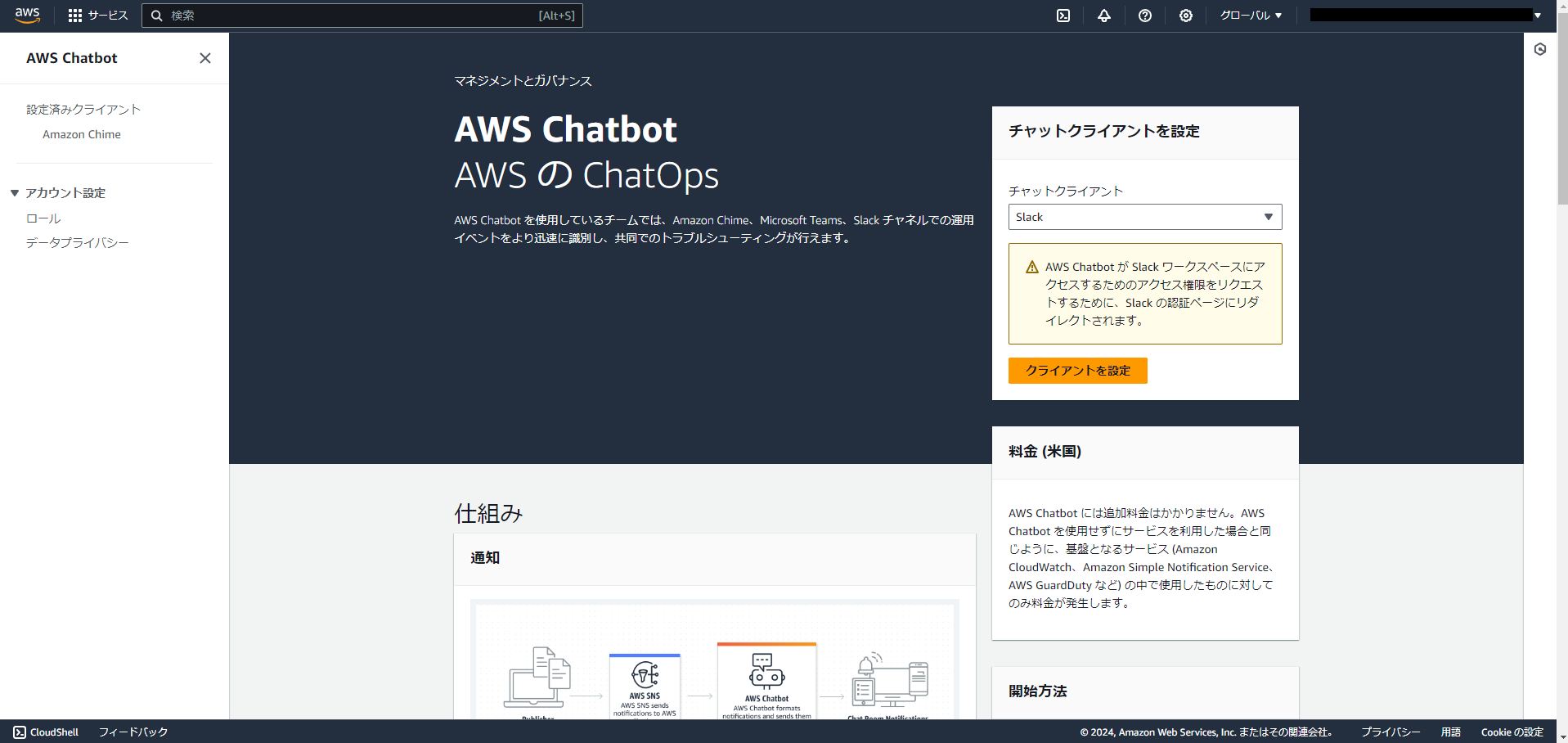Open ロール in sidebar
This screenshot has width=1568, height=743.
(43, 218)
